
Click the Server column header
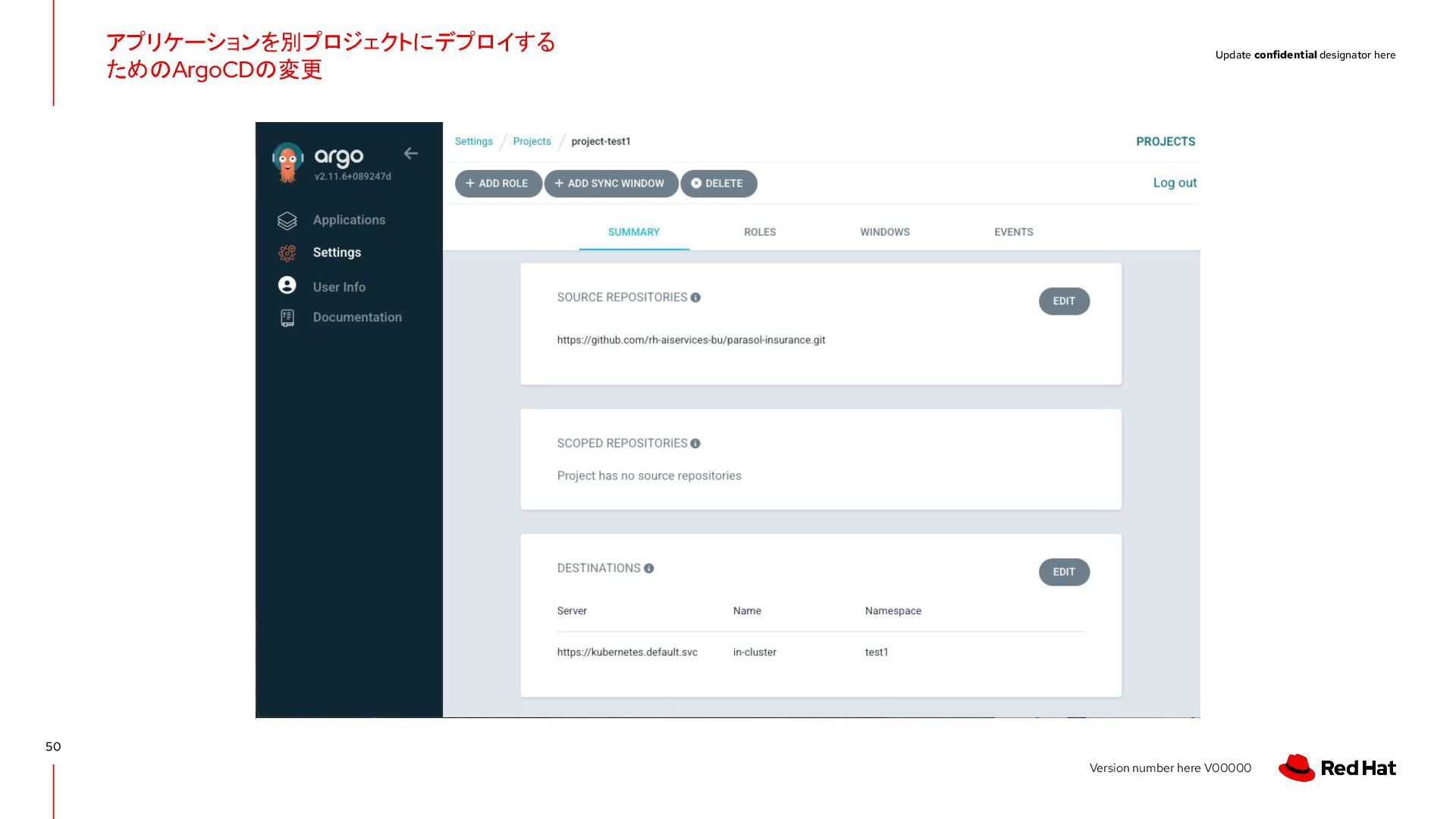[x=572, y=611]
